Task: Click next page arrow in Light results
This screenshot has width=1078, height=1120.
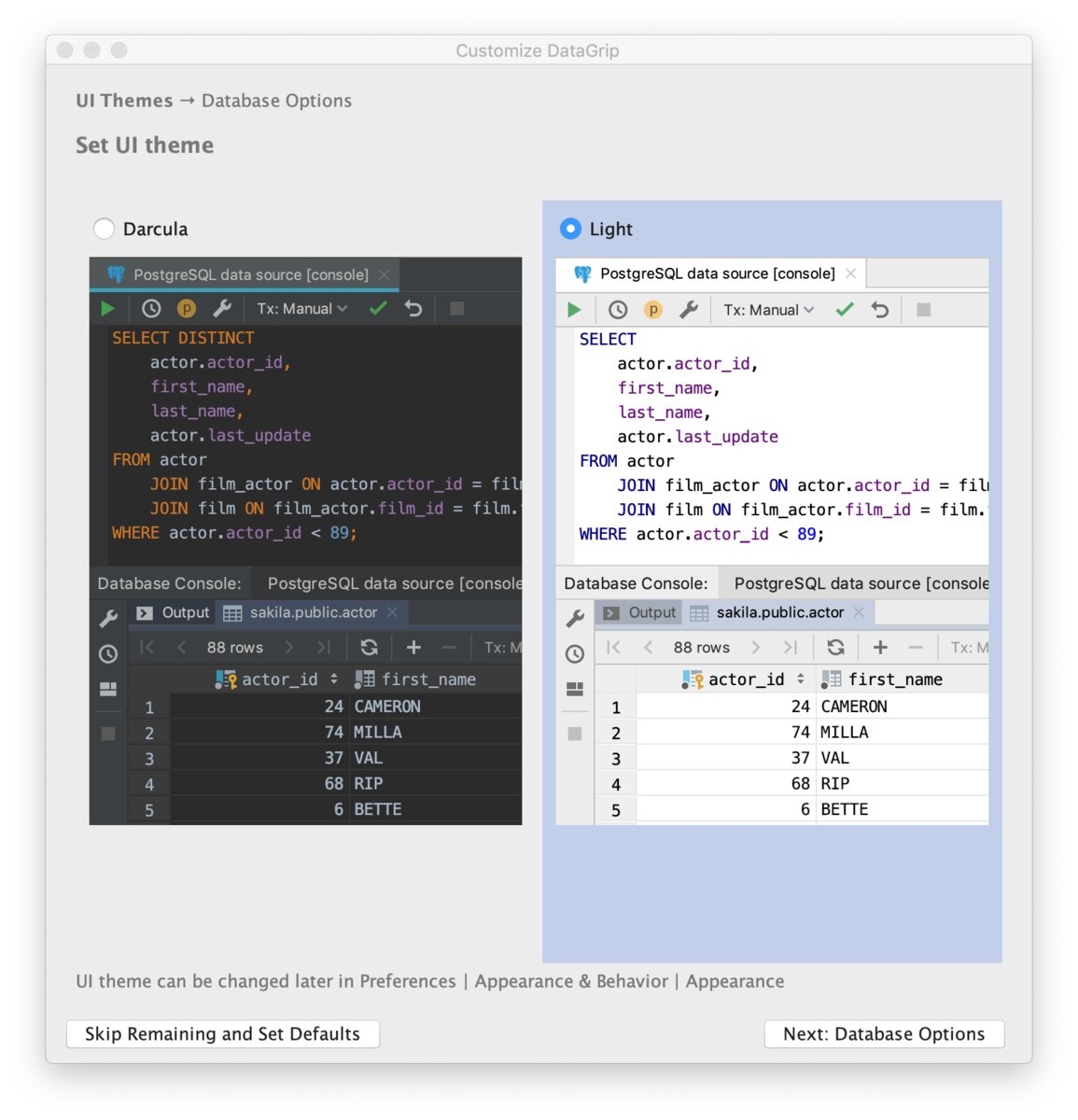Action: pyautogui.click(x=756, y=647)
